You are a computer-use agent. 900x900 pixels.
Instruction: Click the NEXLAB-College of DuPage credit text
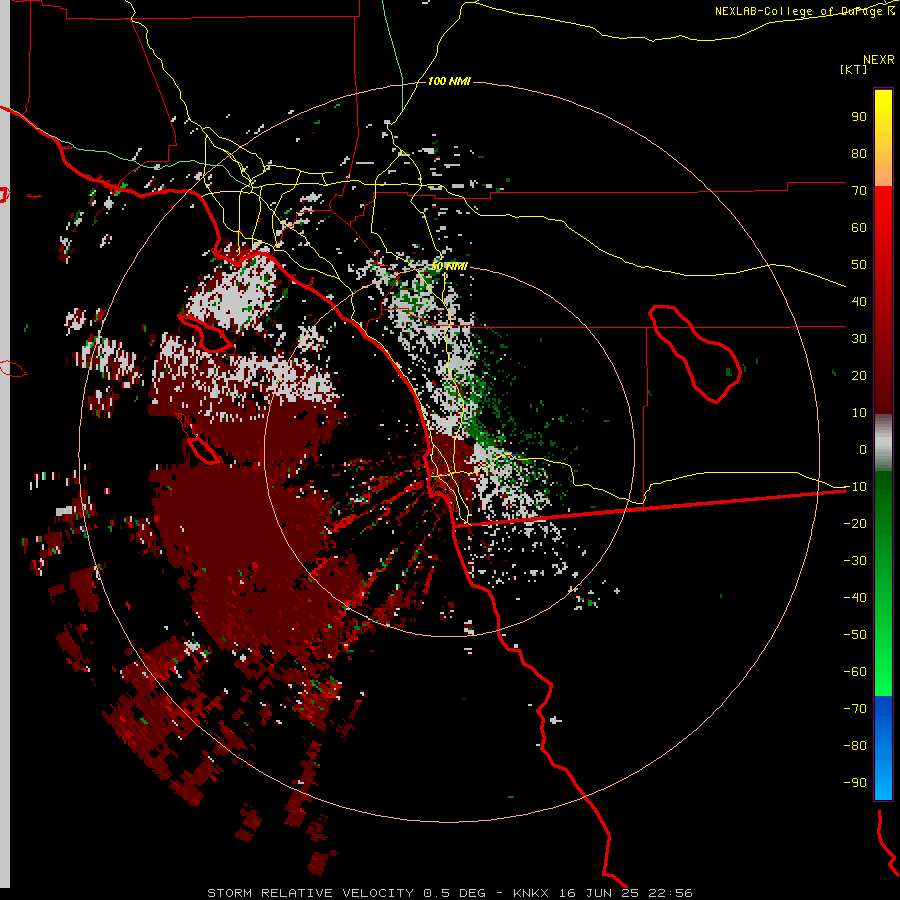[x=804, y=11]
